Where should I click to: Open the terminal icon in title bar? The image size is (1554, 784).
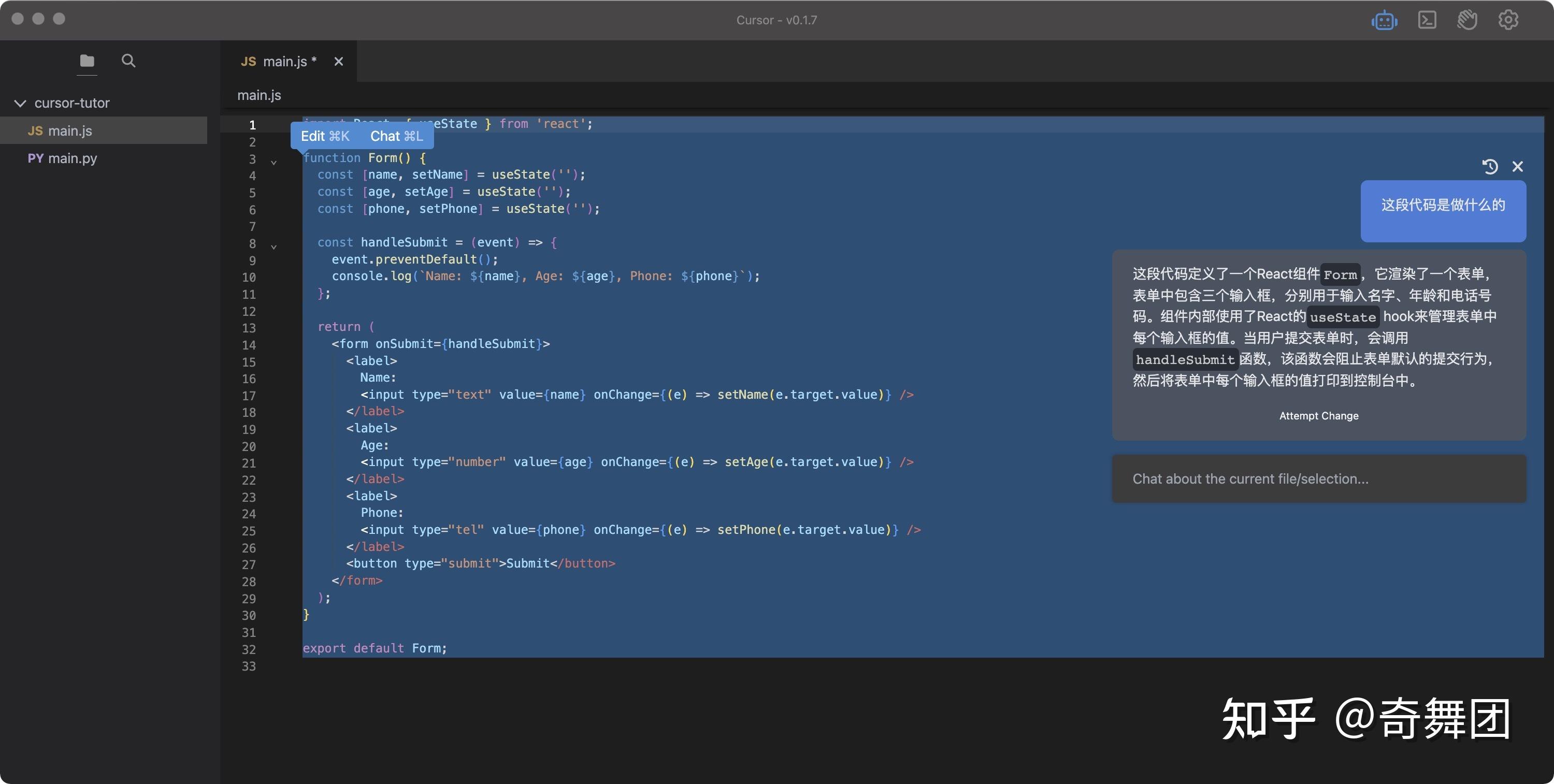[x=1427, y=20]
